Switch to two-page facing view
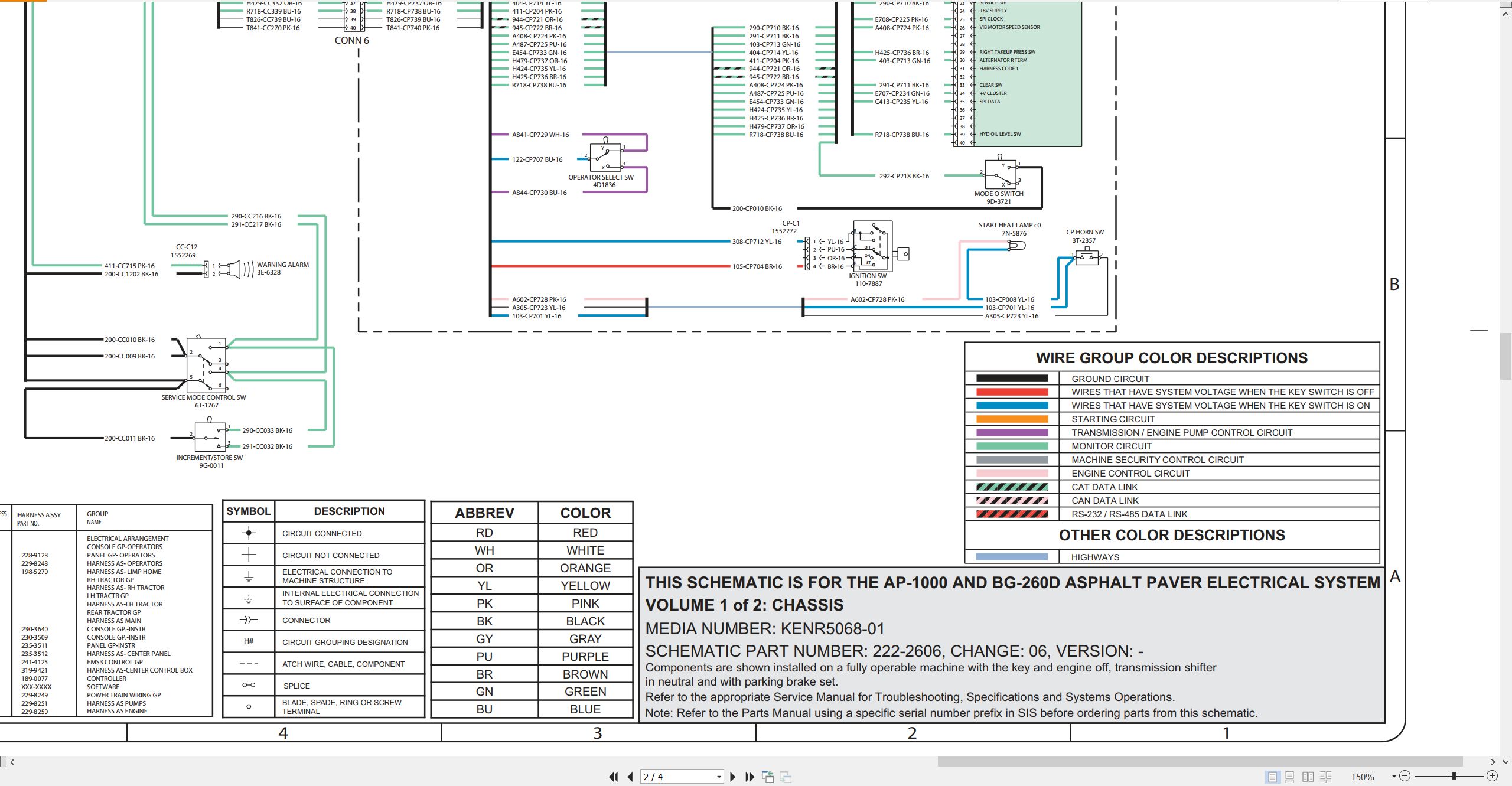This screenshot has width=1512, height=786. 1308,777
